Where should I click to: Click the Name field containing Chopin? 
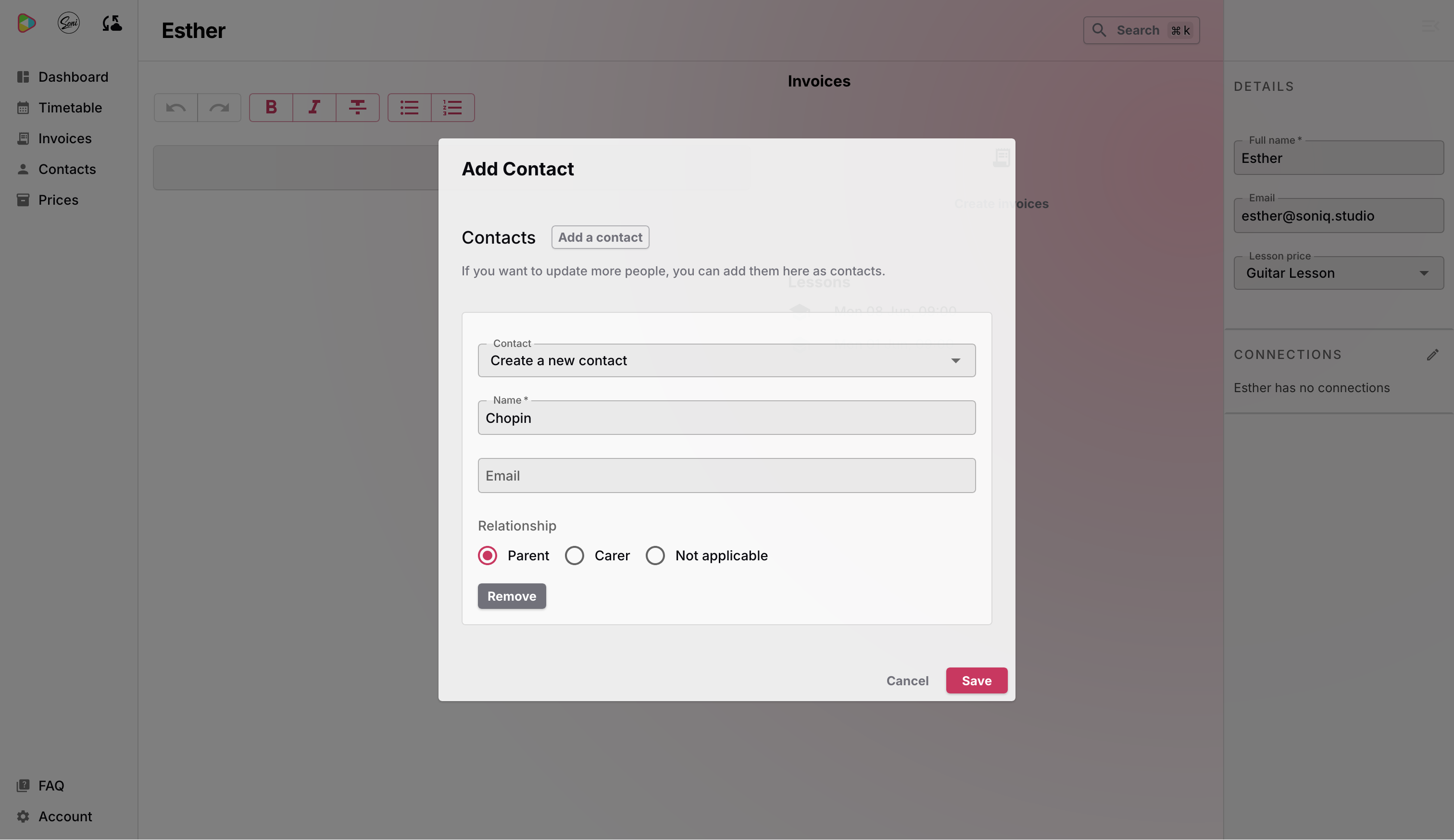click(727, 418)
